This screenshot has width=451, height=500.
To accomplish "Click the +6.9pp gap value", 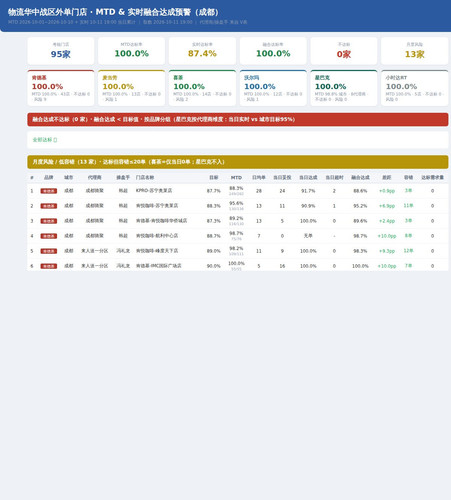I will pyautogui.click(x=387, y=206).
